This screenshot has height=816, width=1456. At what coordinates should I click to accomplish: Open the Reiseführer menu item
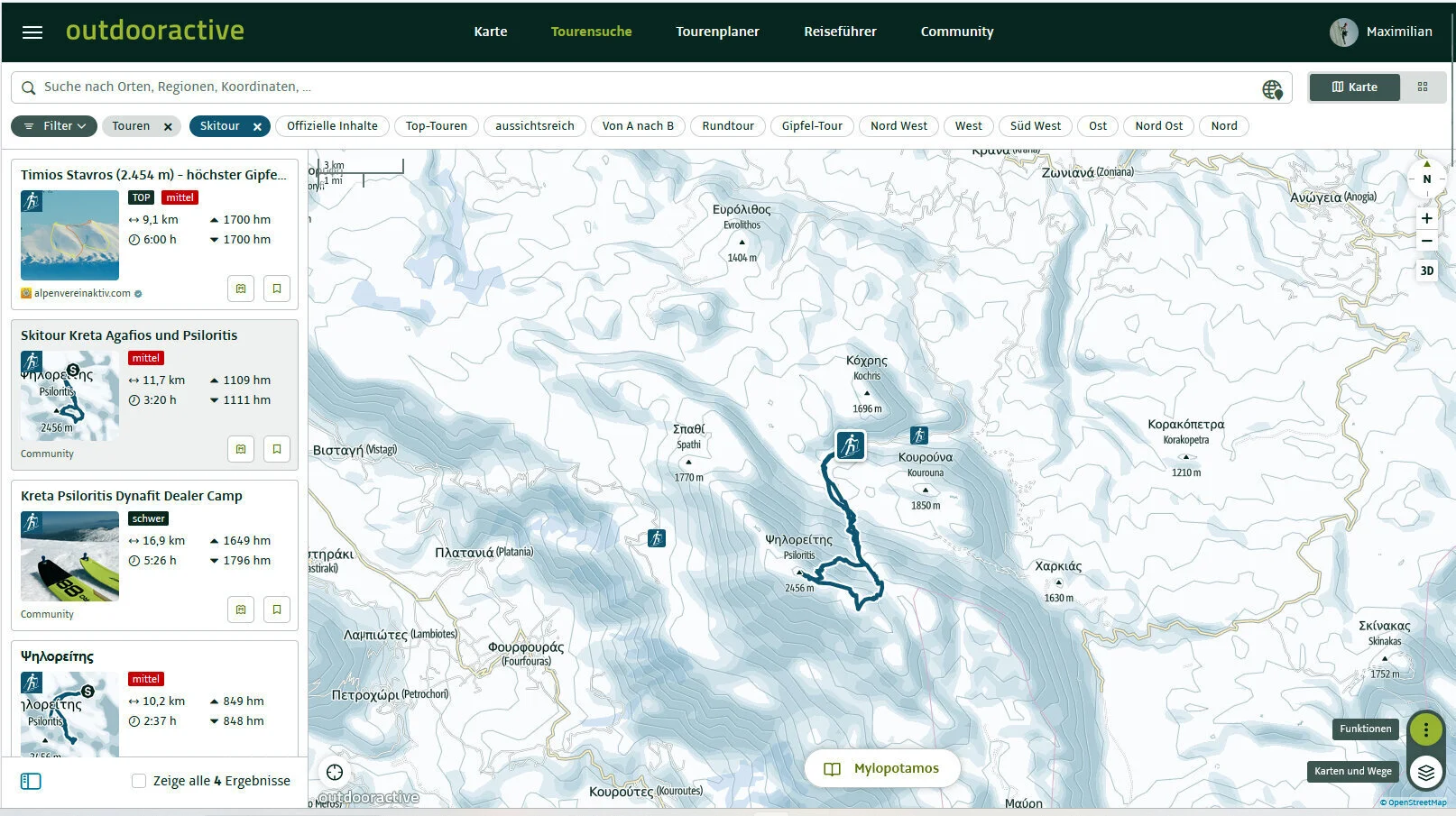(x=840, y=32)
